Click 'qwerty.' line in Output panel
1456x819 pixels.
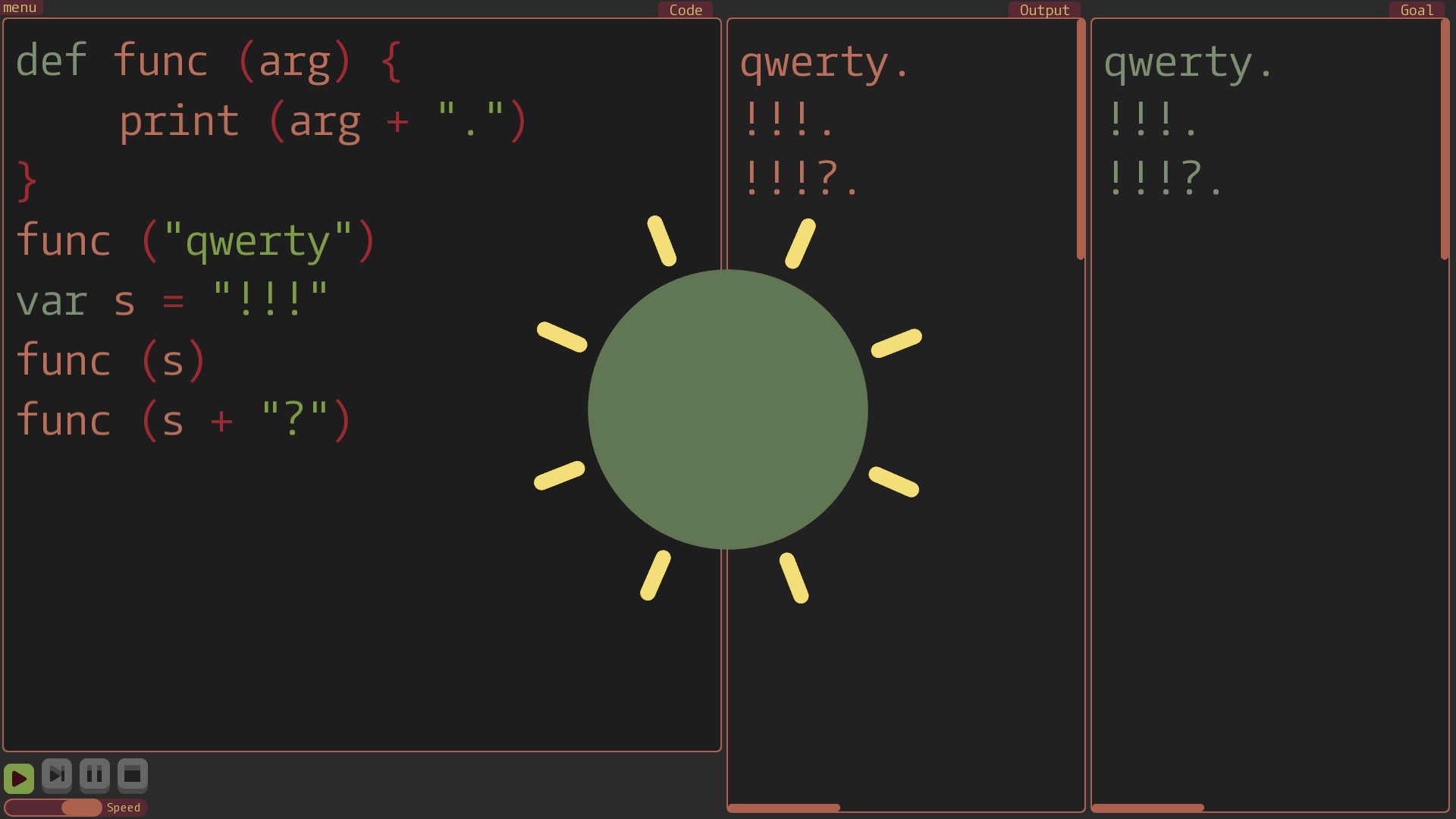click(x=824, y=63)
